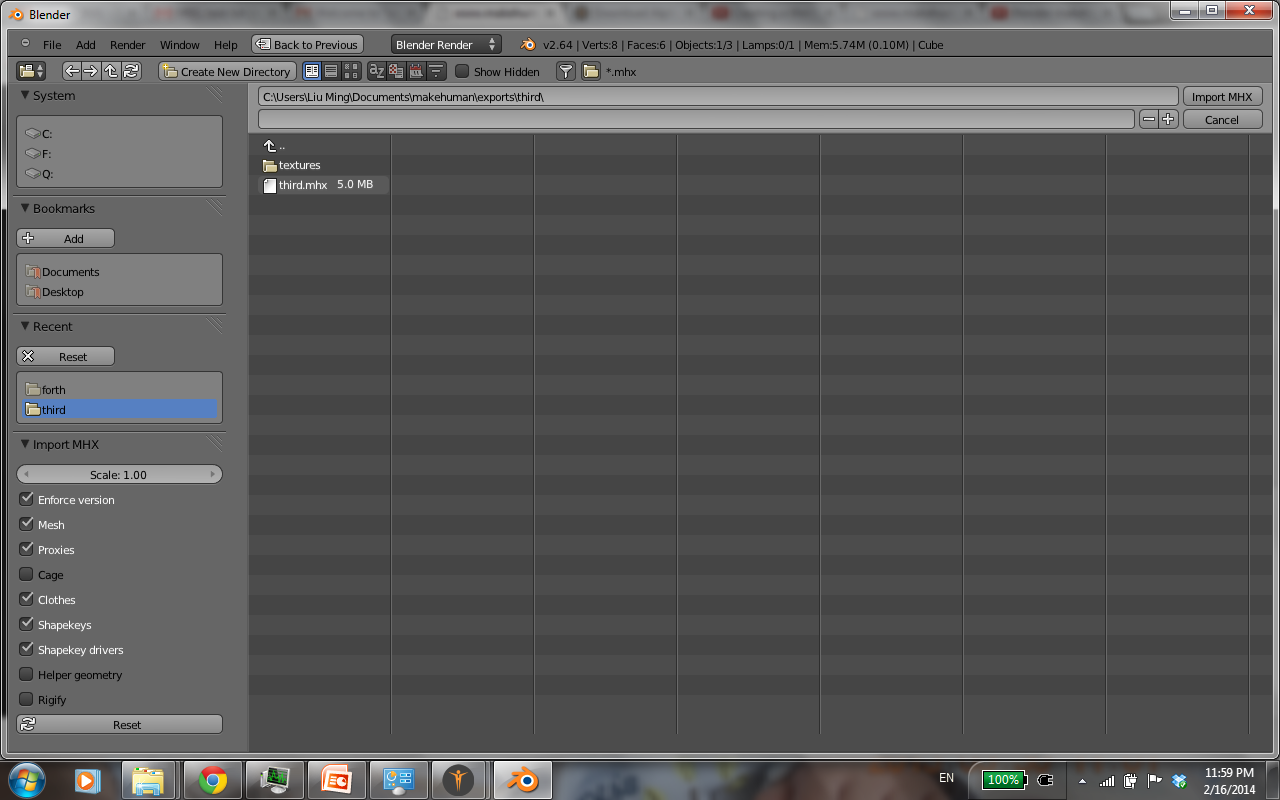The height and width of the screenshot is (800, 1280).
Task: Toggle Shapekey drivers checkbox
Action: (27, 649)
